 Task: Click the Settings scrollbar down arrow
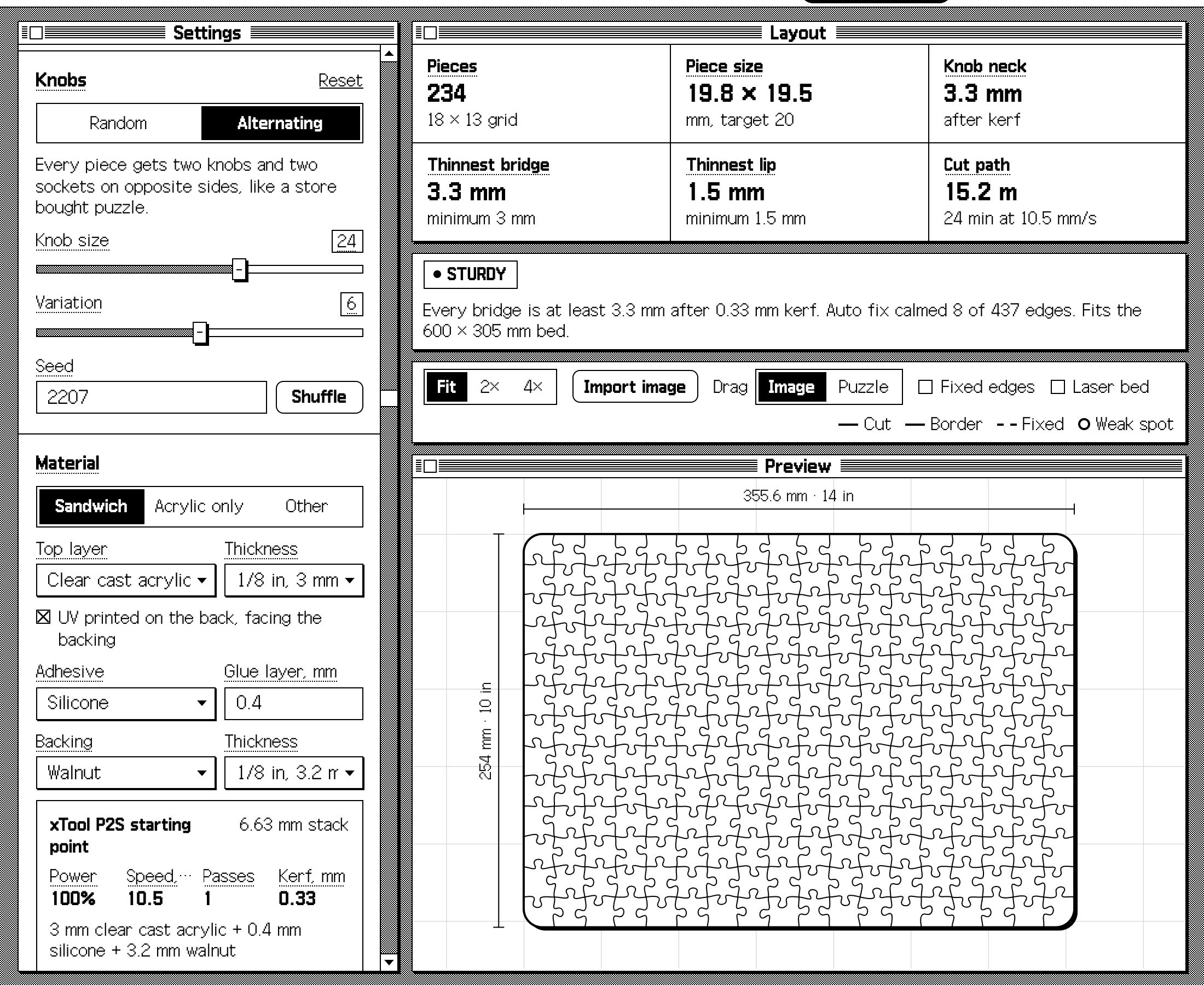389,961
